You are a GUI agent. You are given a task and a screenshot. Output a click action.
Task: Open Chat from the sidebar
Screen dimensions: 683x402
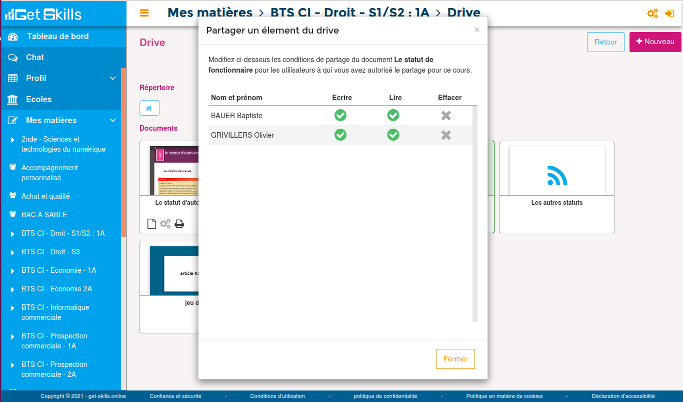click(34, 57)
